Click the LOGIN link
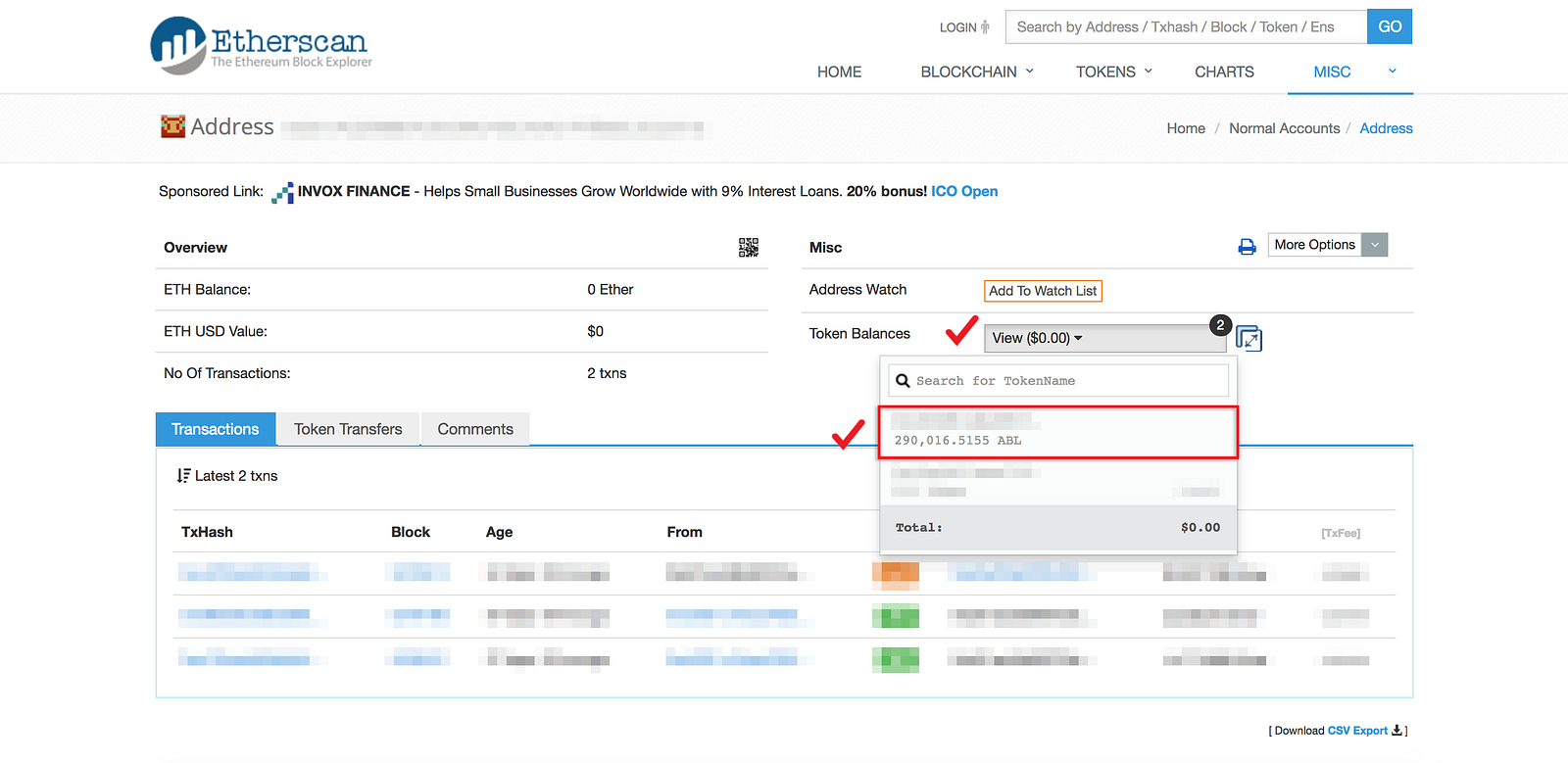Screen dimensions: 1568x763 [x=957, y=27]
